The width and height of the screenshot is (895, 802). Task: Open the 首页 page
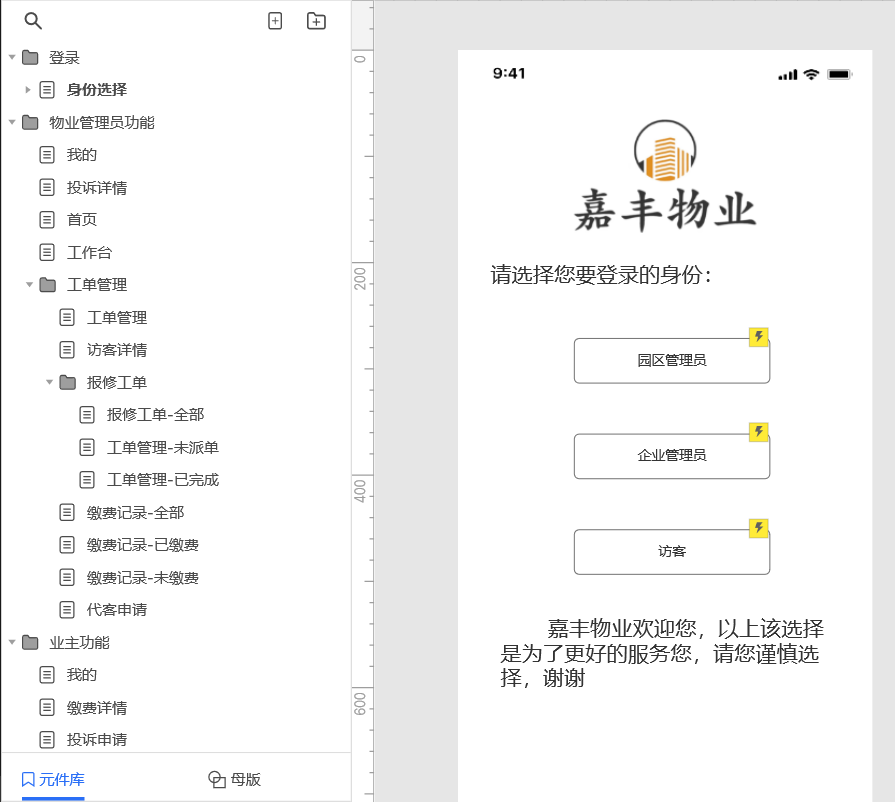click(x=82, y=220)
